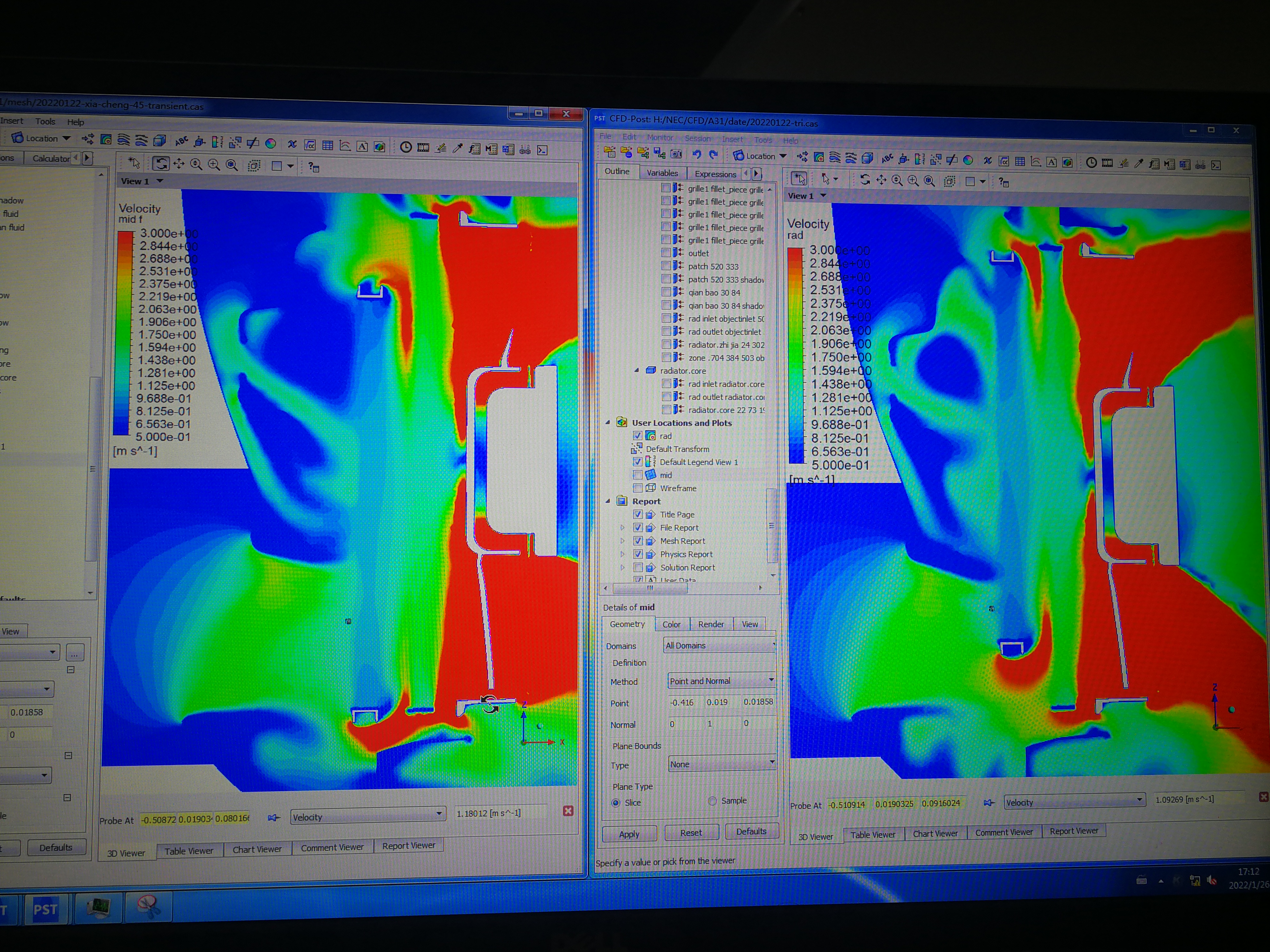Collapse the radiator.core tree node
This screenshot has height=952, width=1270.
636,370
